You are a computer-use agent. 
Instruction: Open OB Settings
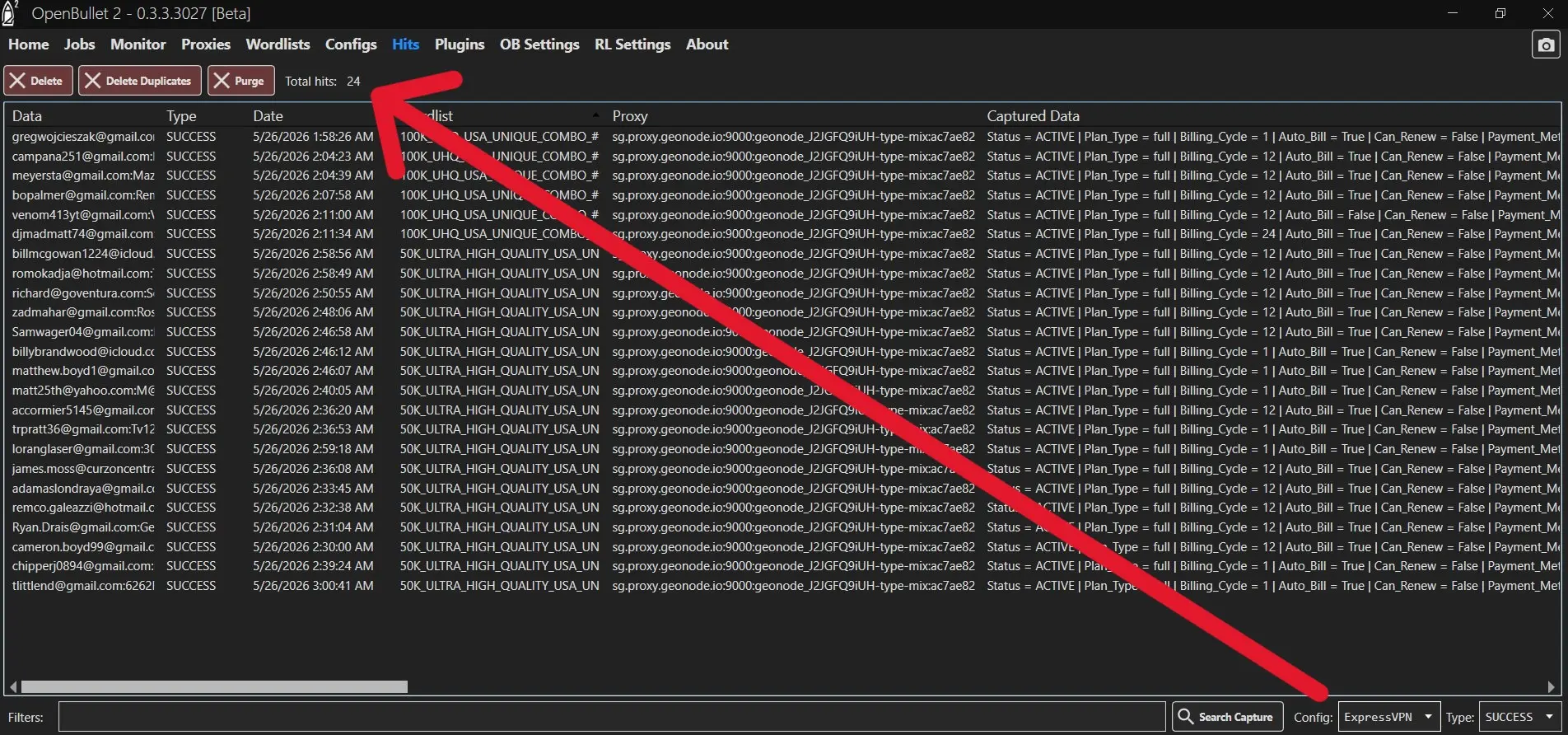[539, 44]
